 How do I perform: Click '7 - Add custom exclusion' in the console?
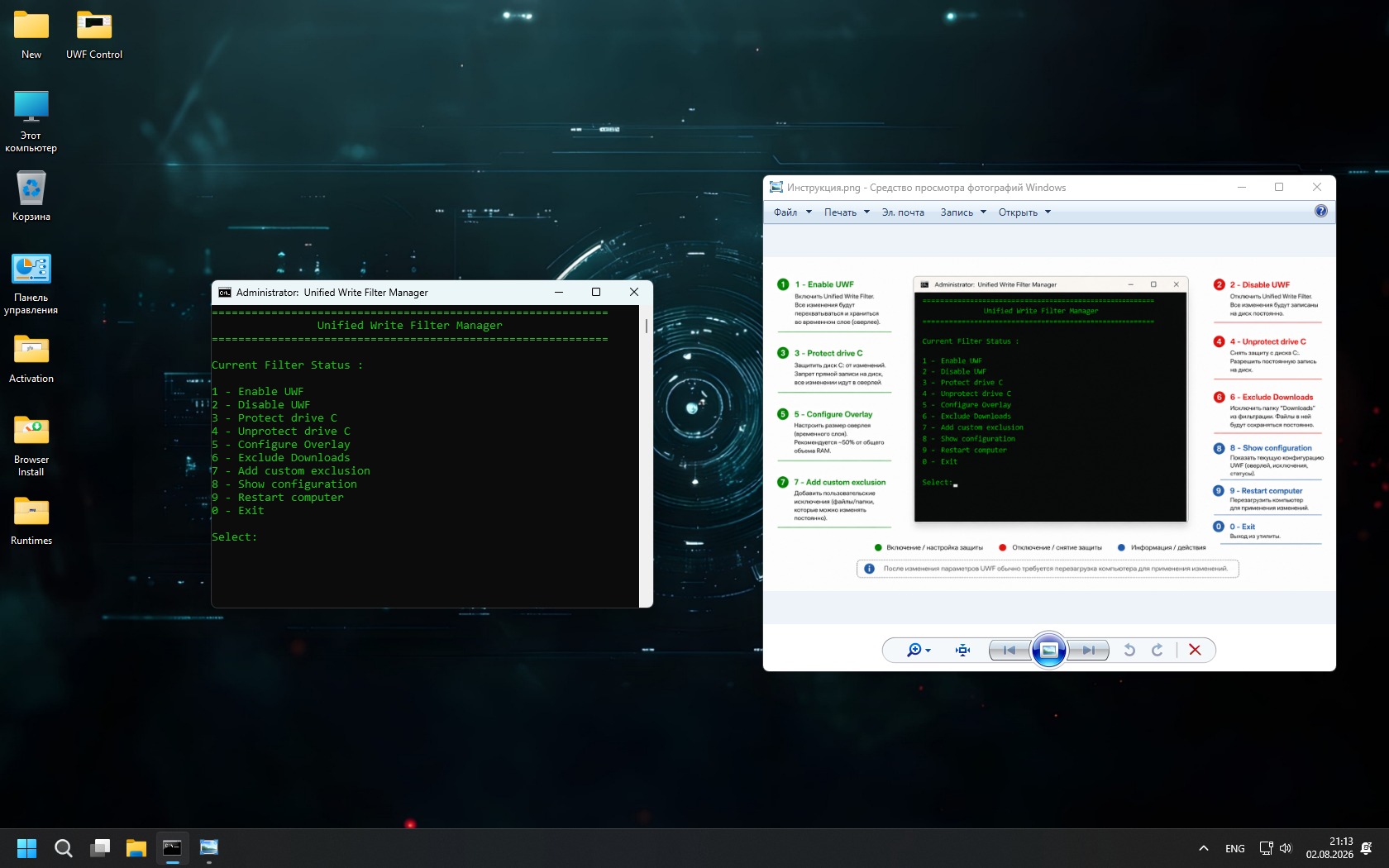click(291, 471)
